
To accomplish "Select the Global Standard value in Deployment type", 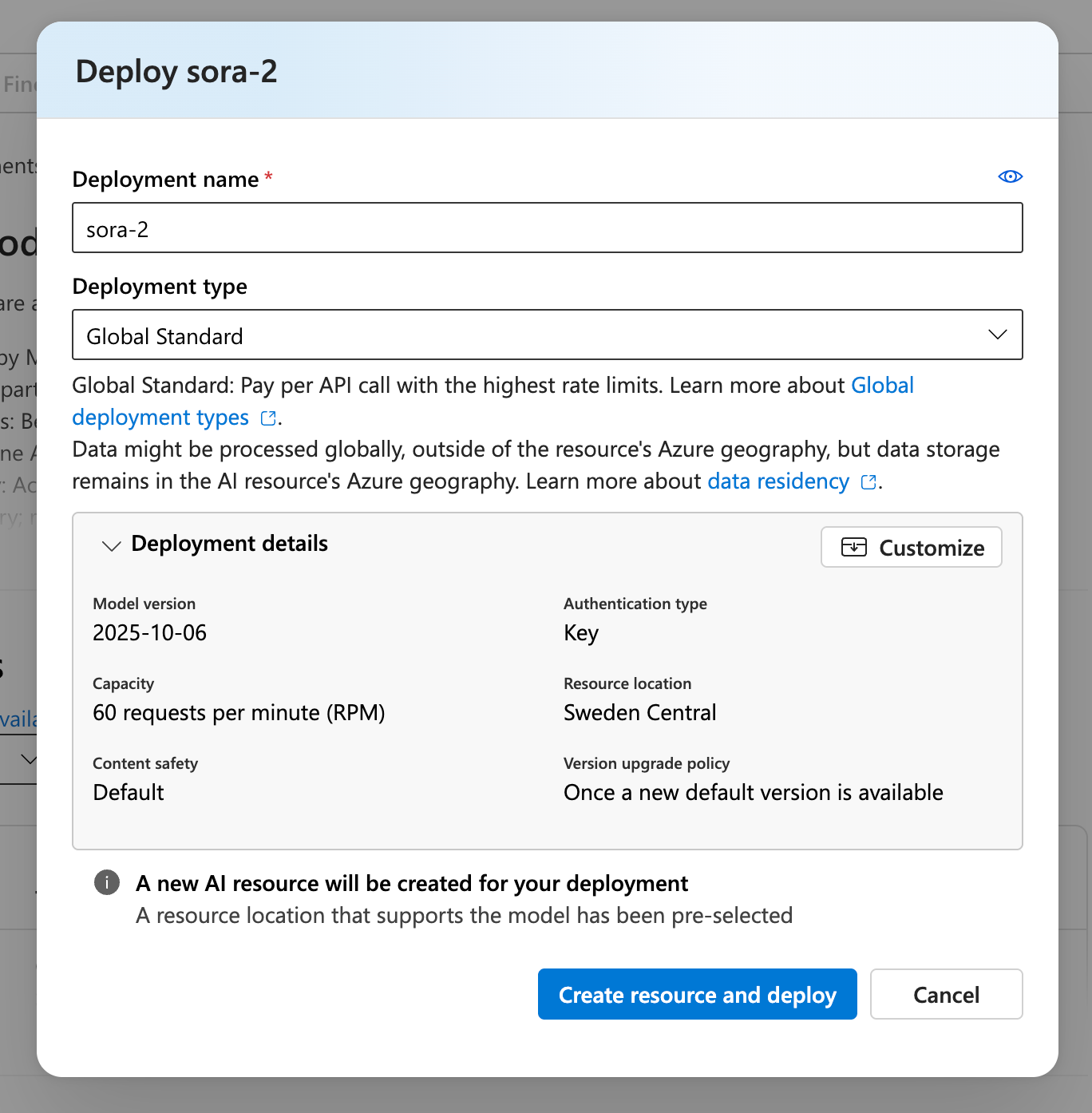I will [164, 335].
